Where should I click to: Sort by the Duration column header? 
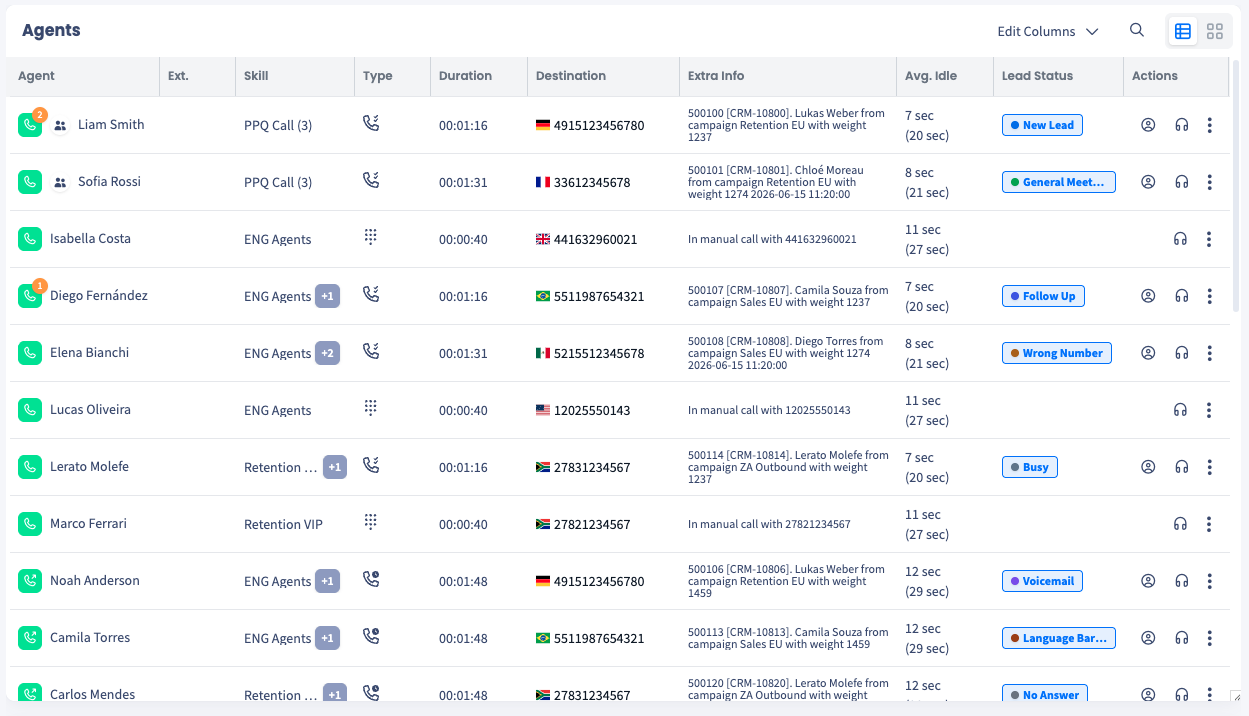coord(465,76)
